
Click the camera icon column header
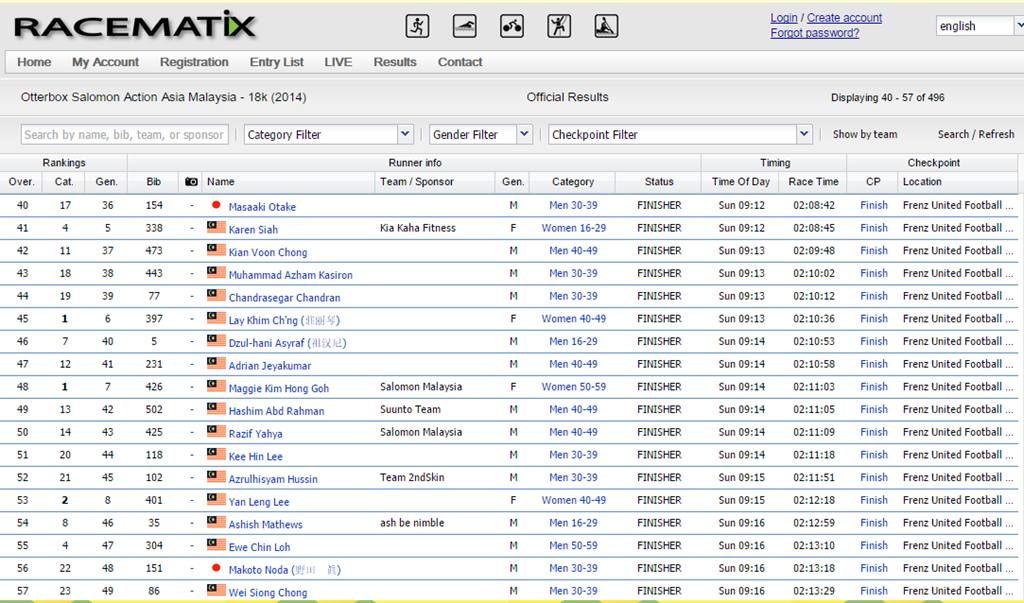(x=191, y=182)
